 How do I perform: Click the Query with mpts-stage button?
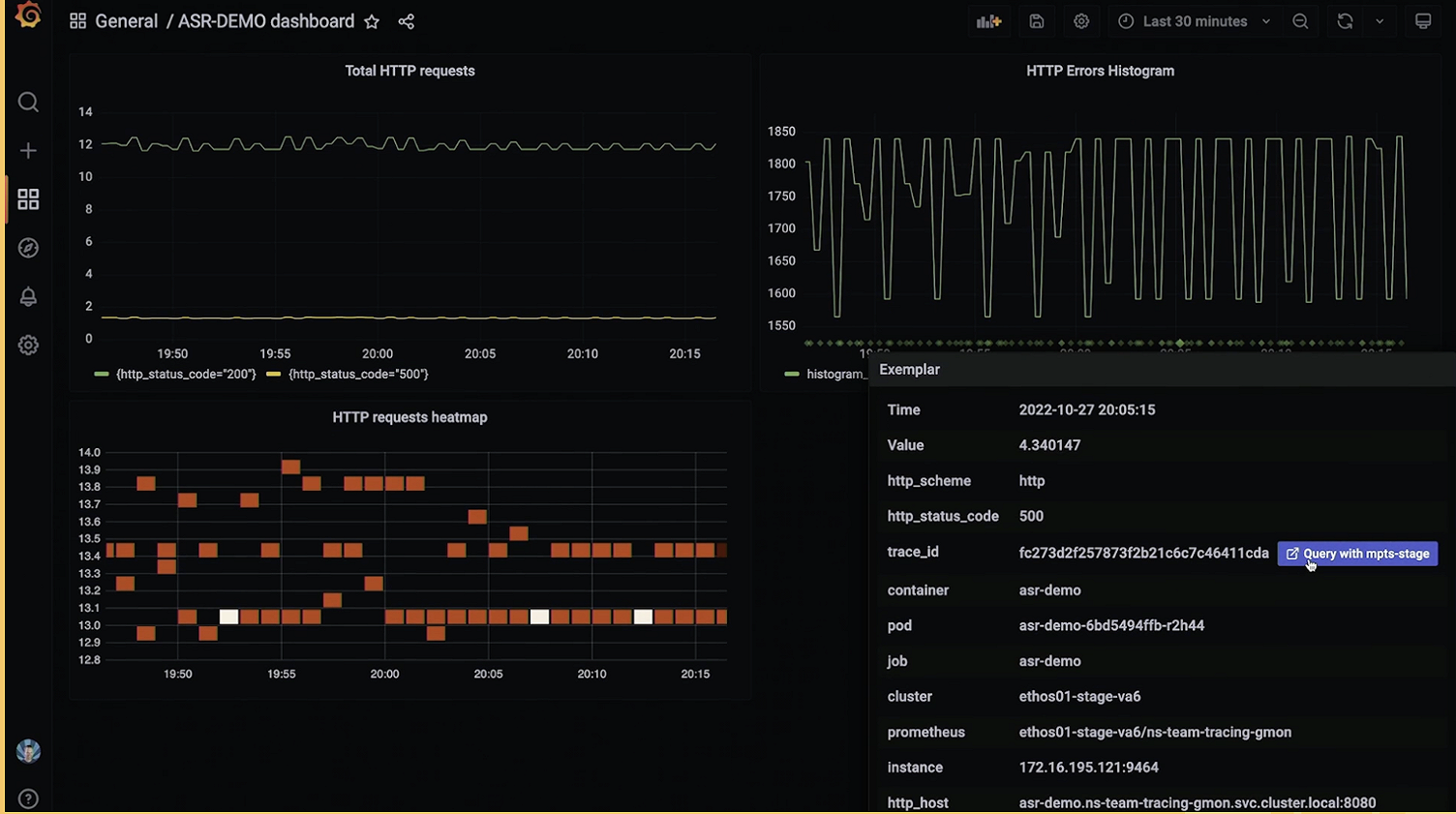tap(1357, 553)
